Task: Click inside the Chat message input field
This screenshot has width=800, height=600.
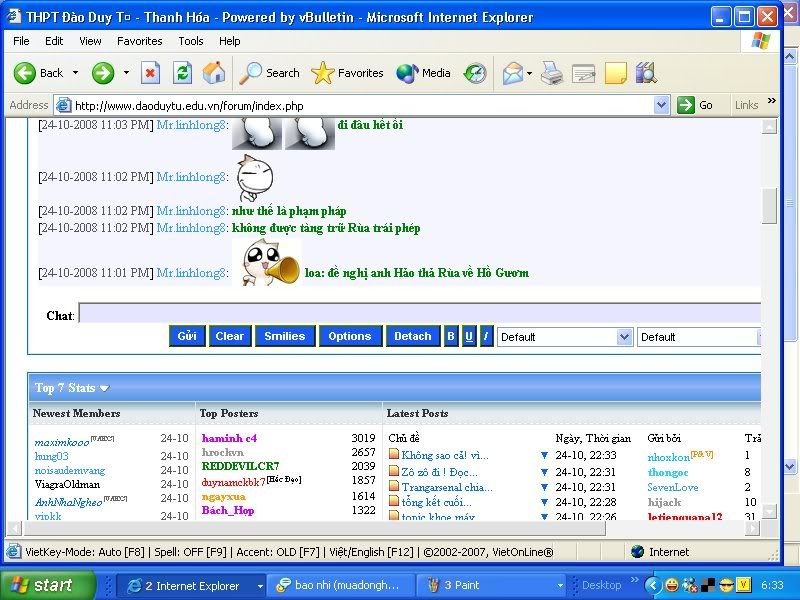Action: [x=418, y=315]
